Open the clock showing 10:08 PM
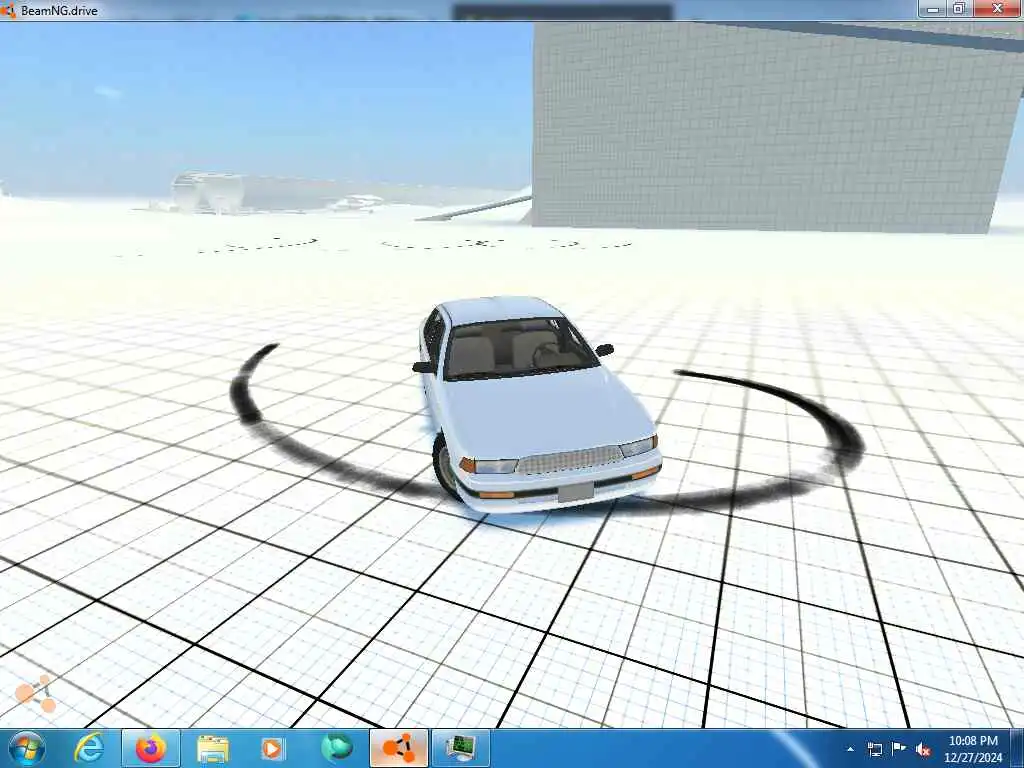1024x768 pixels. pos(973,749)
